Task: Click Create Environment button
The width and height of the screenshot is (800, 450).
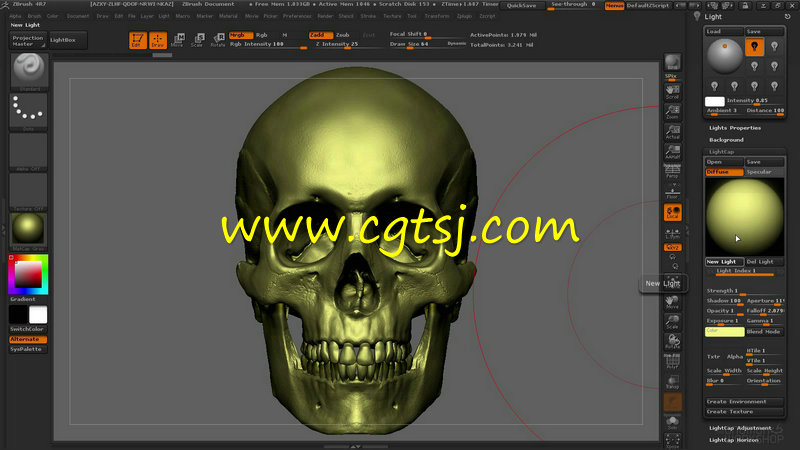Action: coord(744,402)
